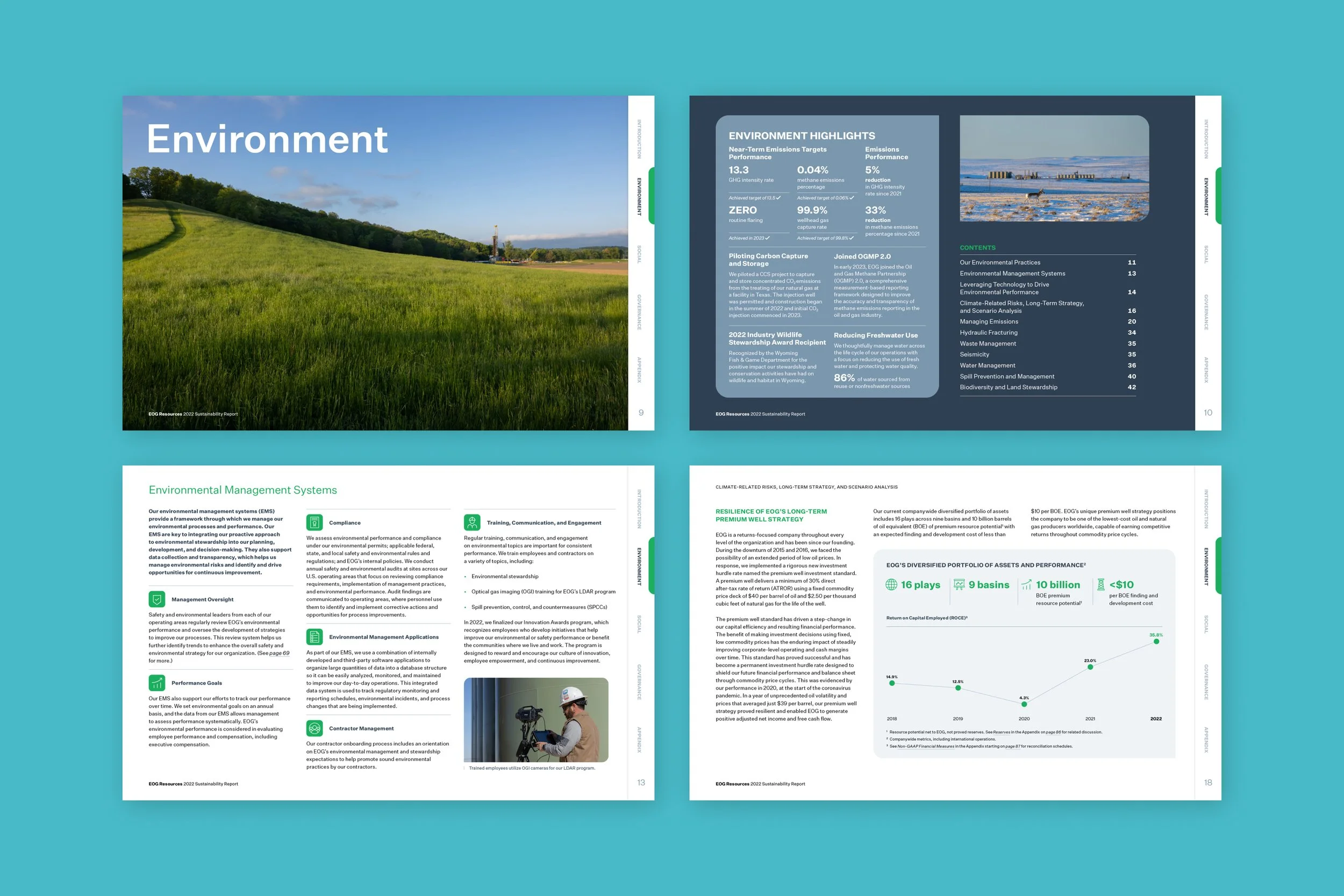Click the Training, Communication, and Engagement icon
The height and width of the screenshot is (896, 1344).
click(472, 522)
